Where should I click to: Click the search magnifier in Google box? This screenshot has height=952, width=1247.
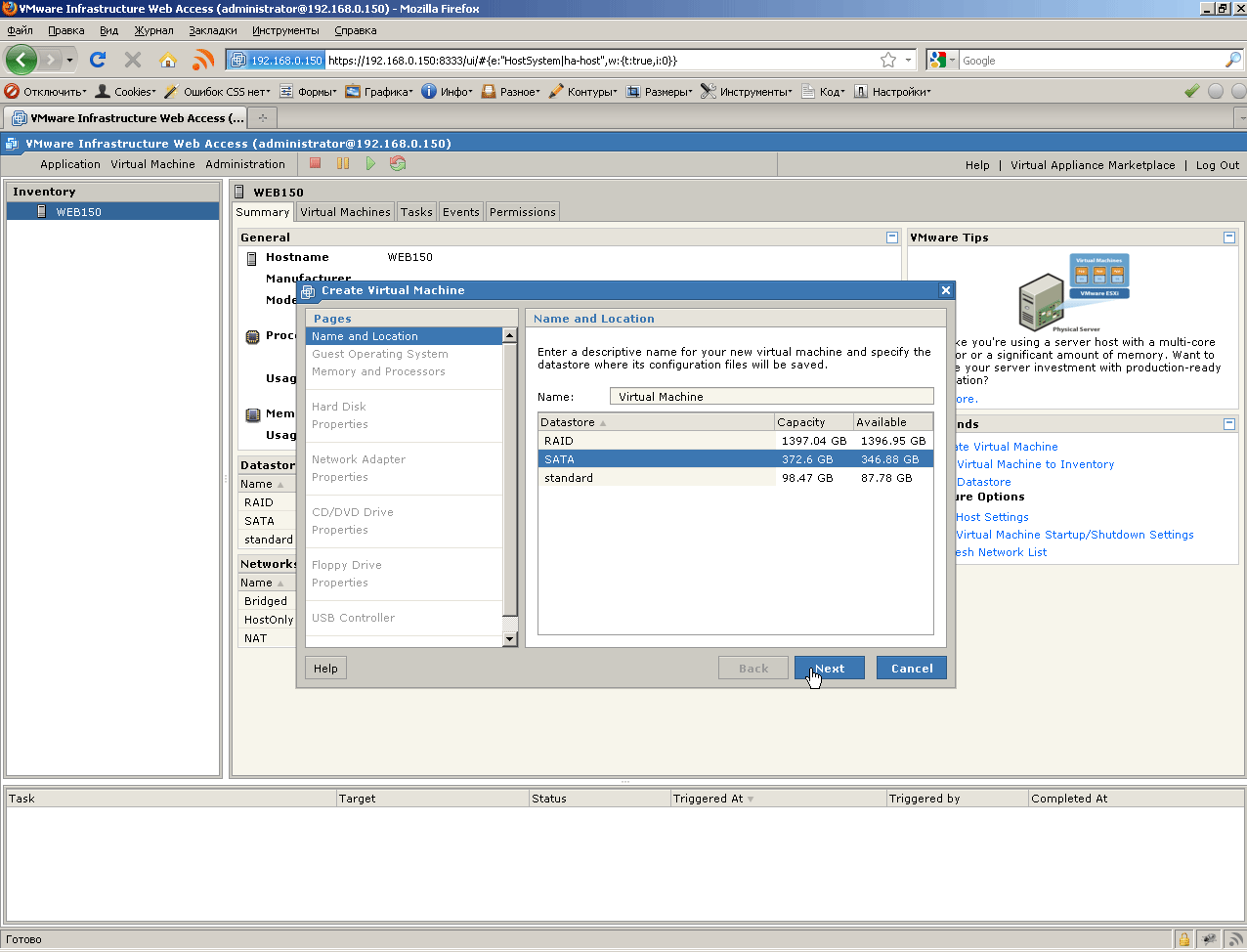pyautogui.click(x=1232, y=60)
